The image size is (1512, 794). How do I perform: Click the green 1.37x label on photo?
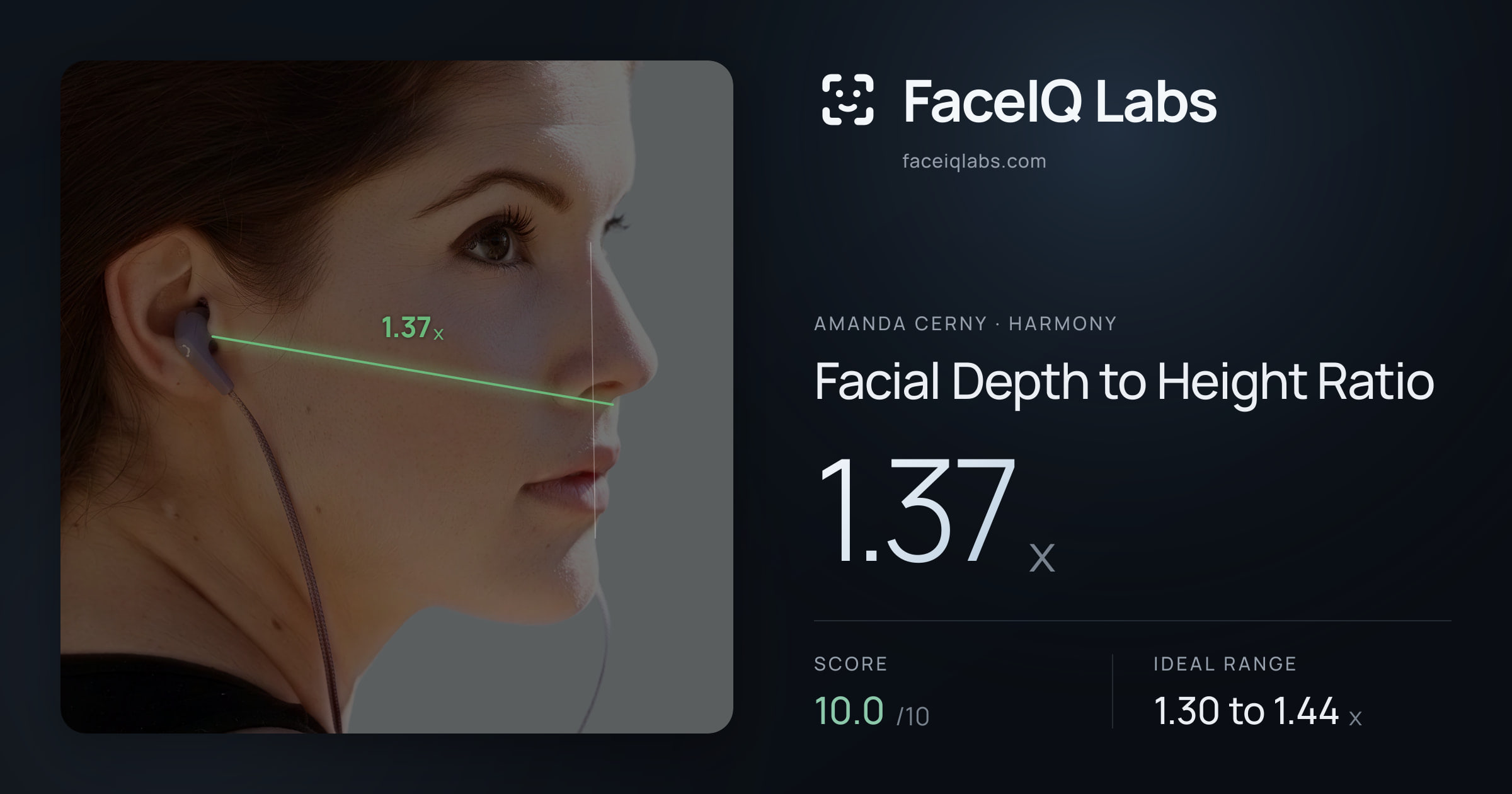413,328
